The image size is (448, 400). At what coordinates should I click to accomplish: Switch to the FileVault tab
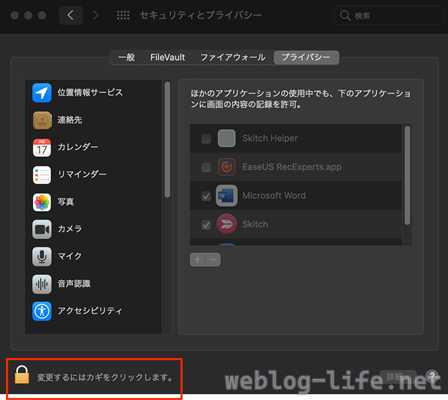[x=167, y=57]
